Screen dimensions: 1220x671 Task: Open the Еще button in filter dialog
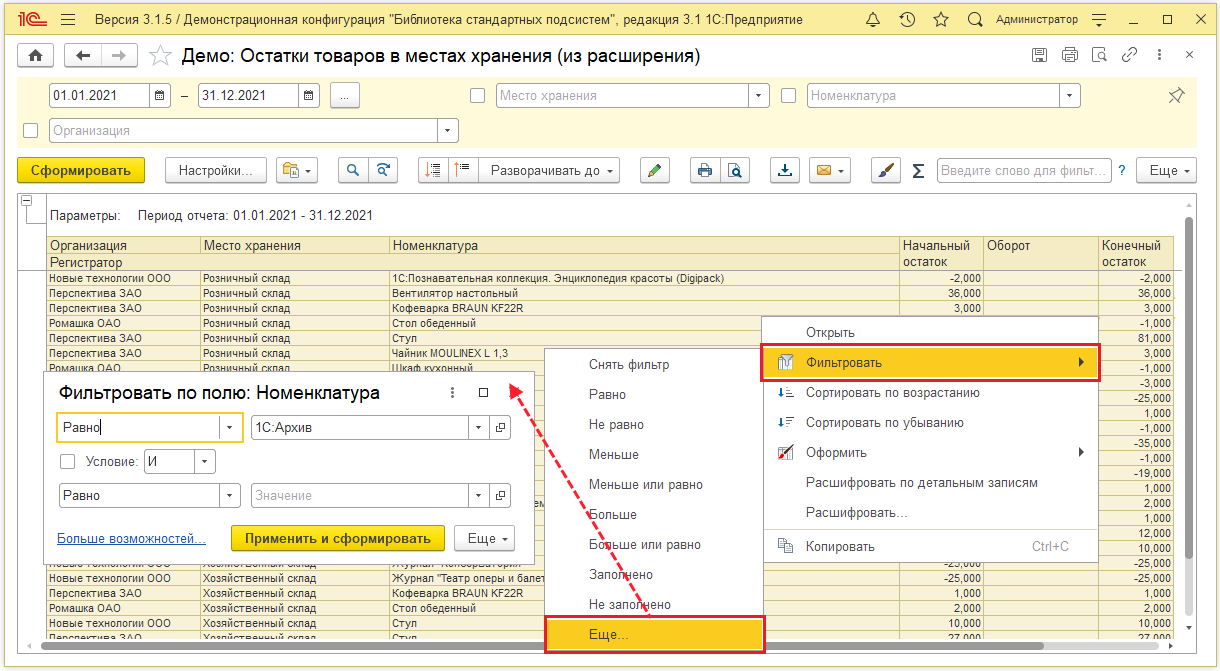(484, 538)
